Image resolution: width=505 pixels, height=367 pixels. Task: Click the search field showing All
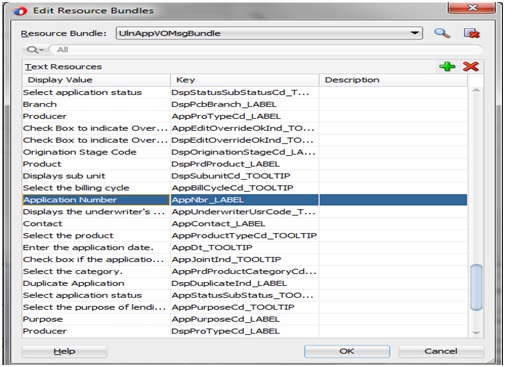click(266, 50)
